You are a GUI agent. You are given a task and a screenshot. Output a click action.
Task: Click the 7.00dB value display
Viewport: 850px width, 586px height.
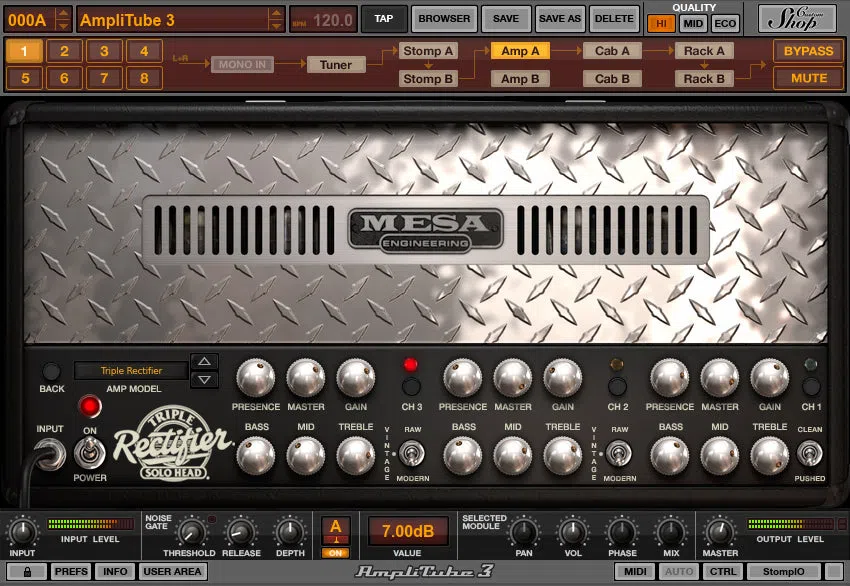[408, 531]
